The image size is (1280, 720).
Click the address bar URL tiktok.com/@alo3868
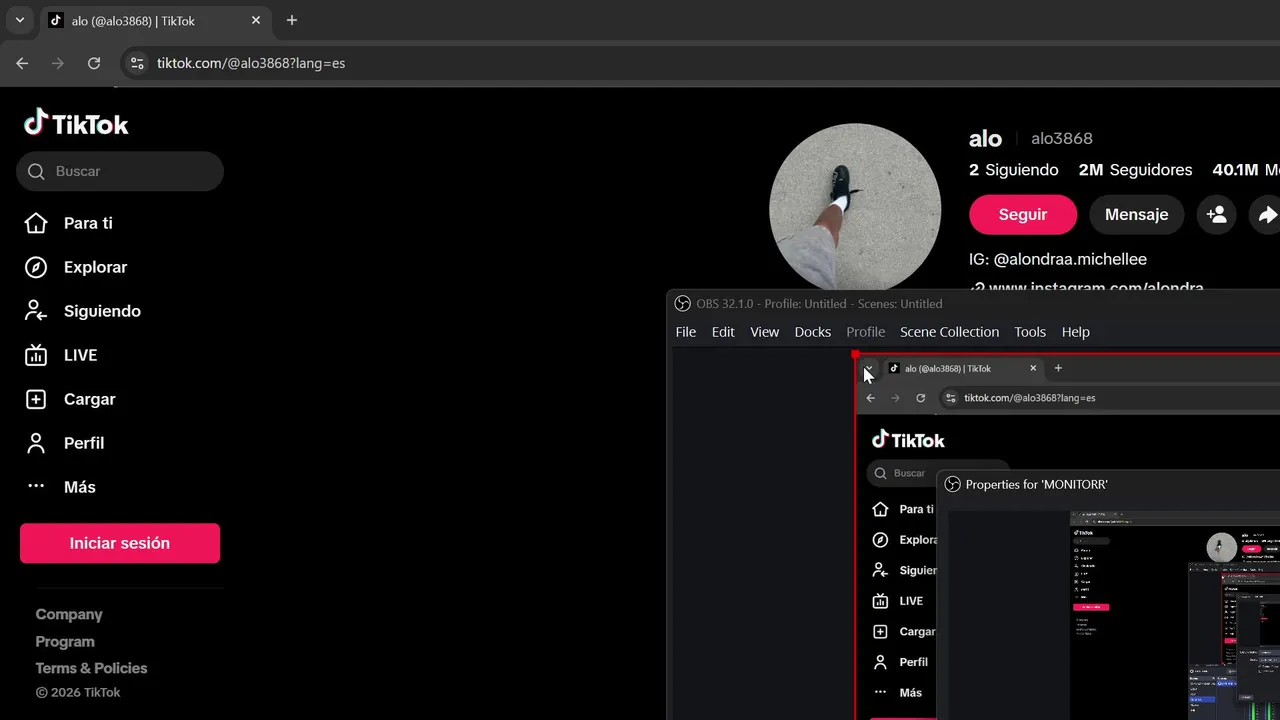251,63
